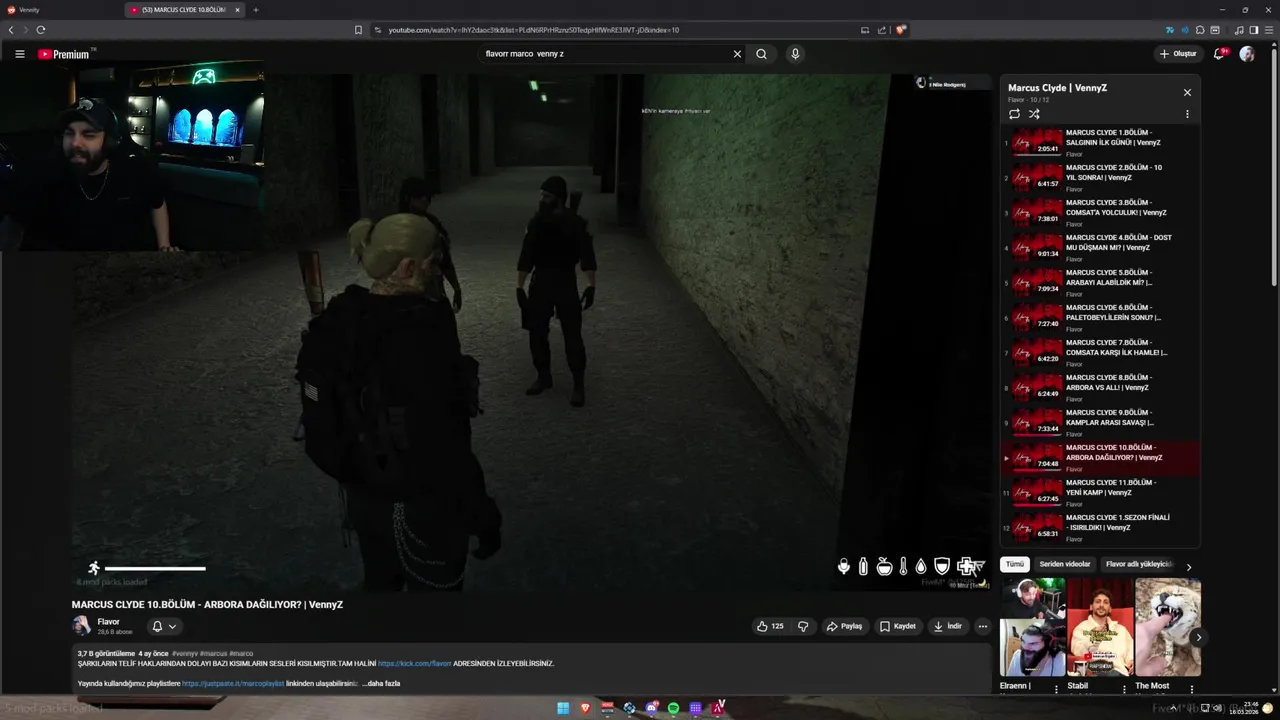The image size is (1280, 720).
Task: Switch to the Venerity browser tab
Action: click(60, 10)
